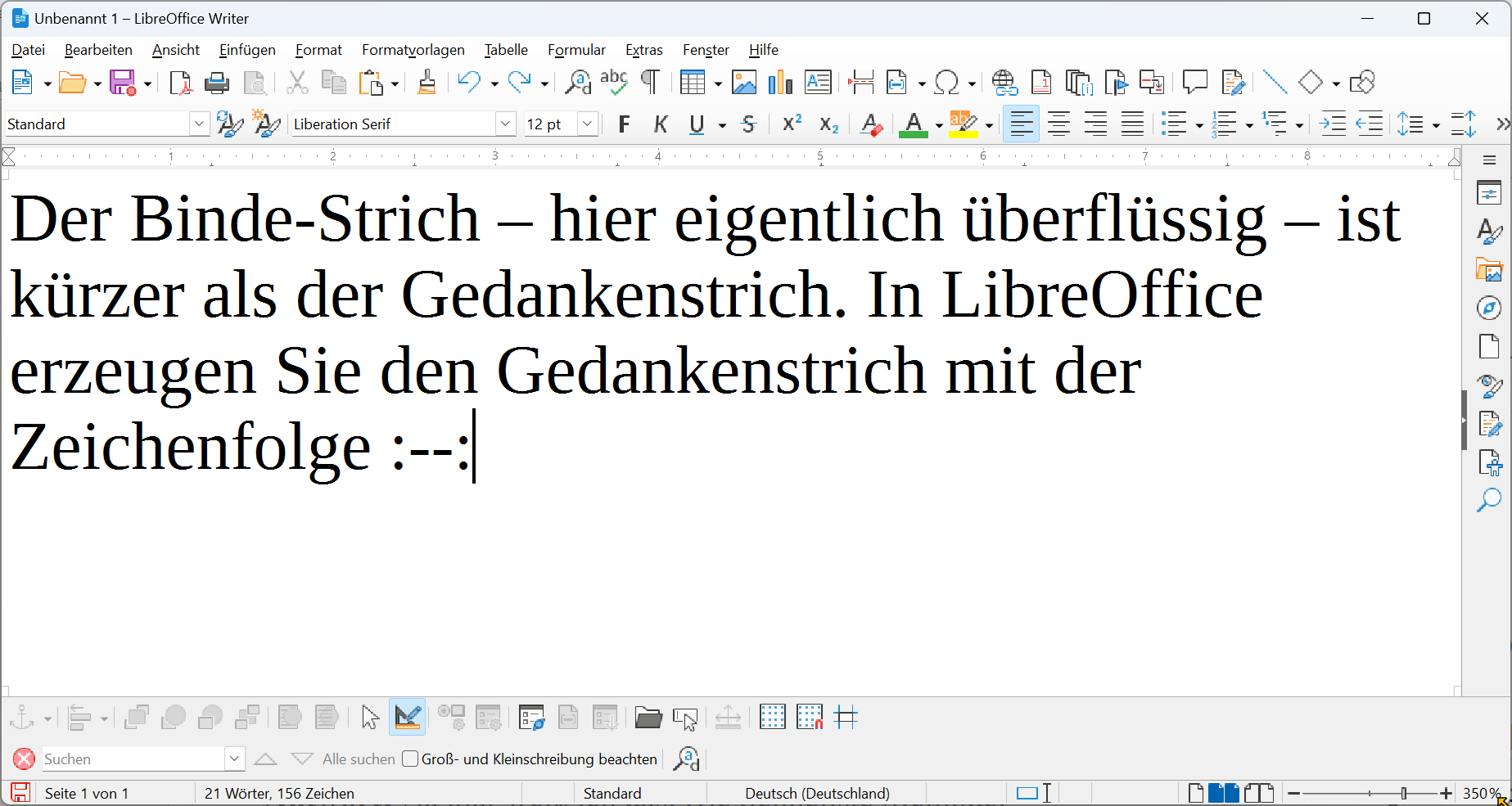The width and height of the screenshot is (1512, 806).
Task: Undo the last action
Action: (x=469, y=83)
